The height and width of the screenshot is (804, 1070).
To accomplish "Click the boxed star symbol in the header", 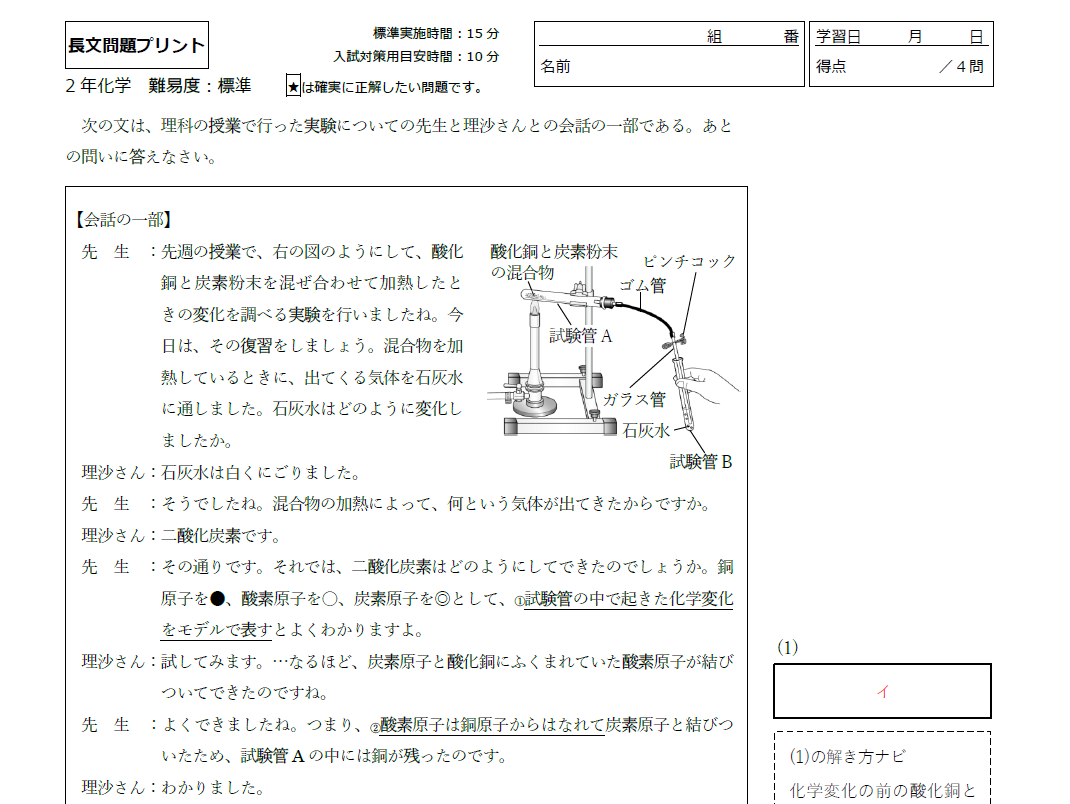I will point(293,87).
